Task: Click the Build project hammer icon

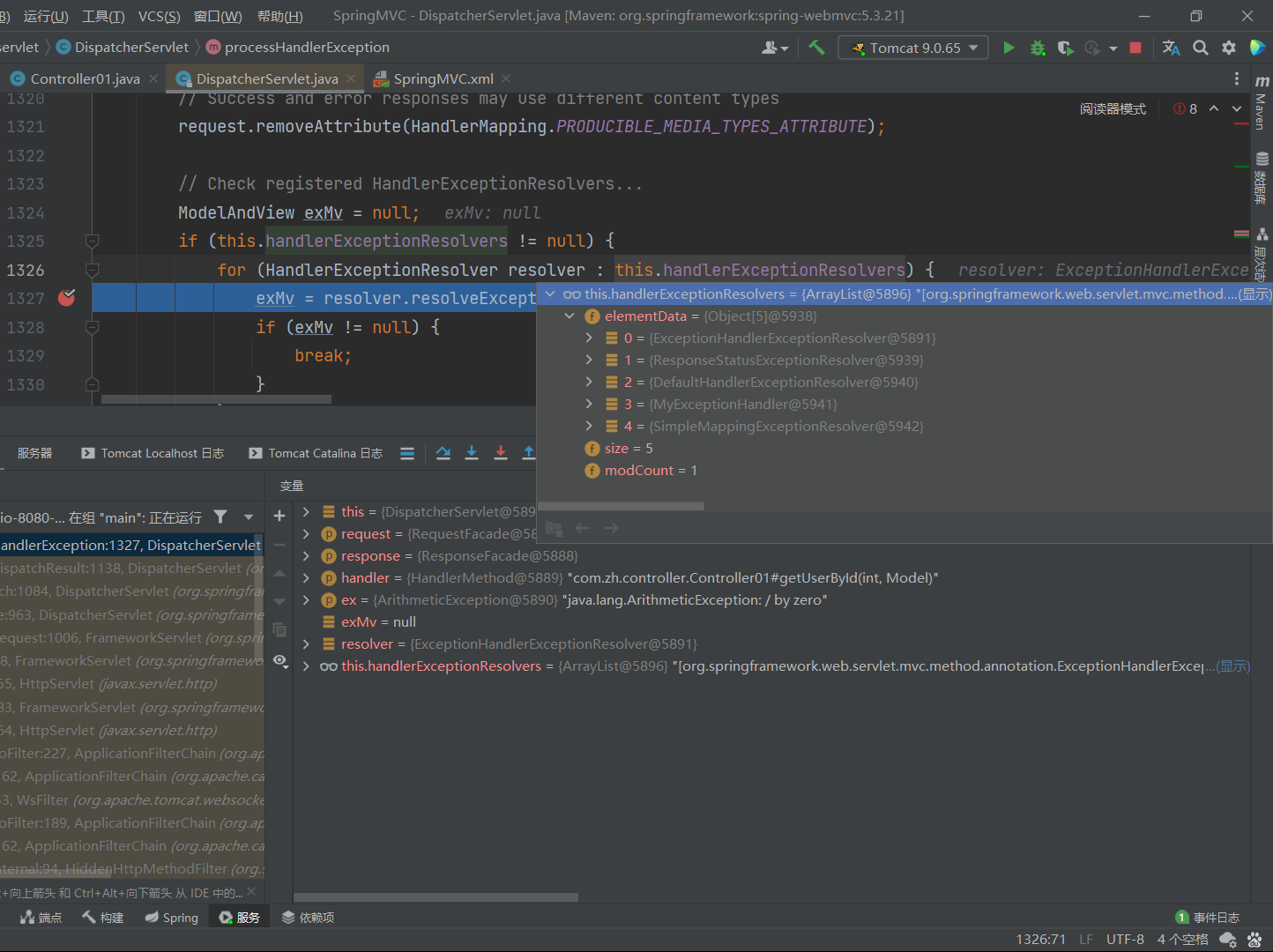Action: point(816,48)
